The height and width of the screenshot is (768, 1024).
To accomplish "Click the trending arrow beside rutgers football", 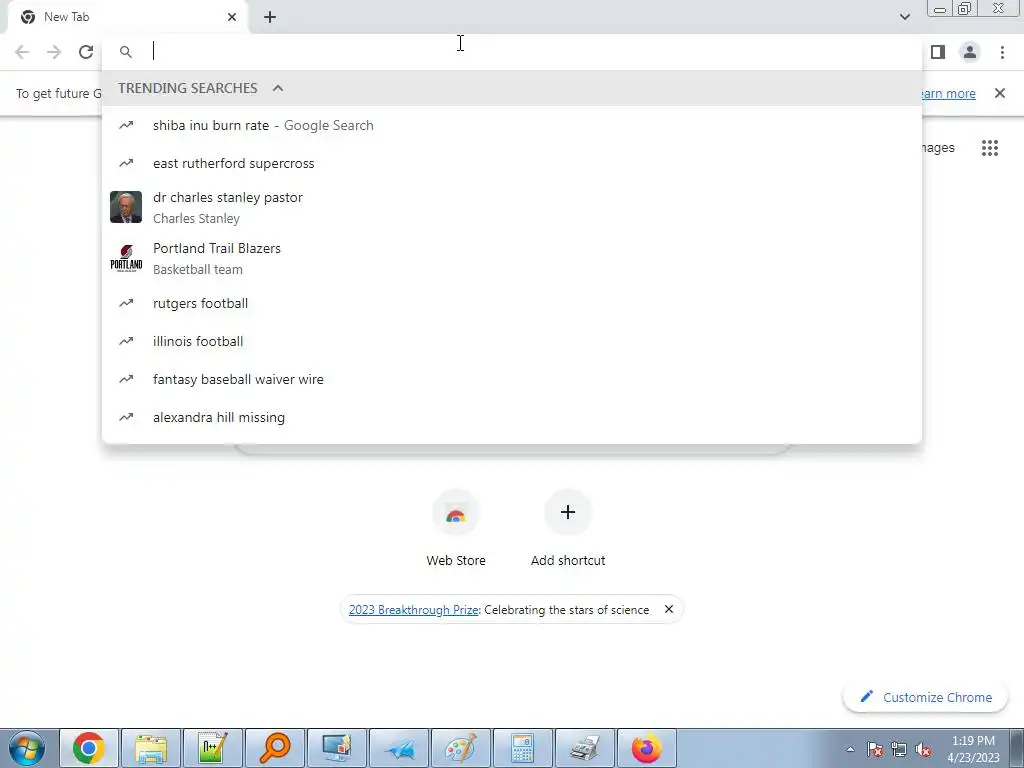I will tap(126, 303).
